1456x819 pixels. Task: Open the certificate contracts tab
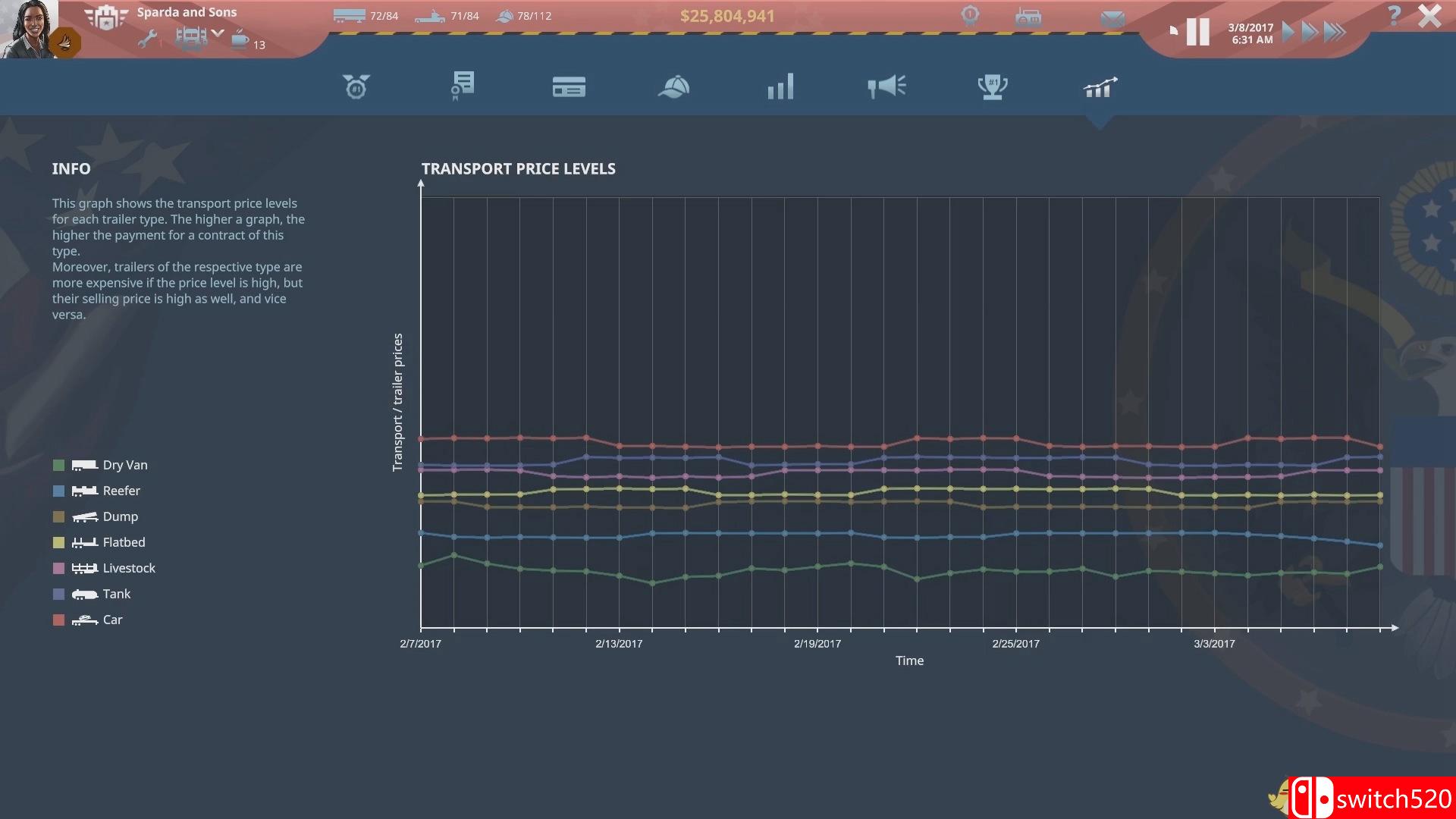(x=462, y=86)
